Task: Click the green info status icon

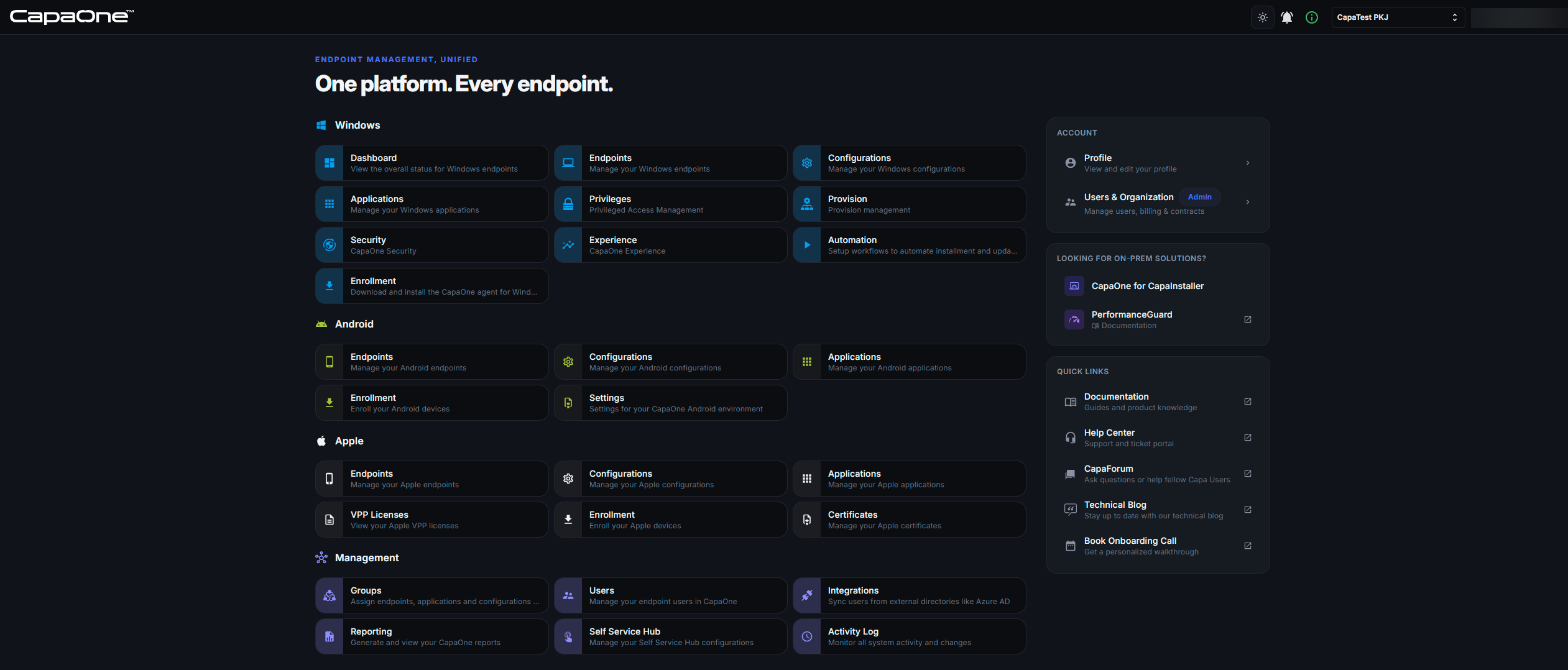Action: tap(1312, 17)
